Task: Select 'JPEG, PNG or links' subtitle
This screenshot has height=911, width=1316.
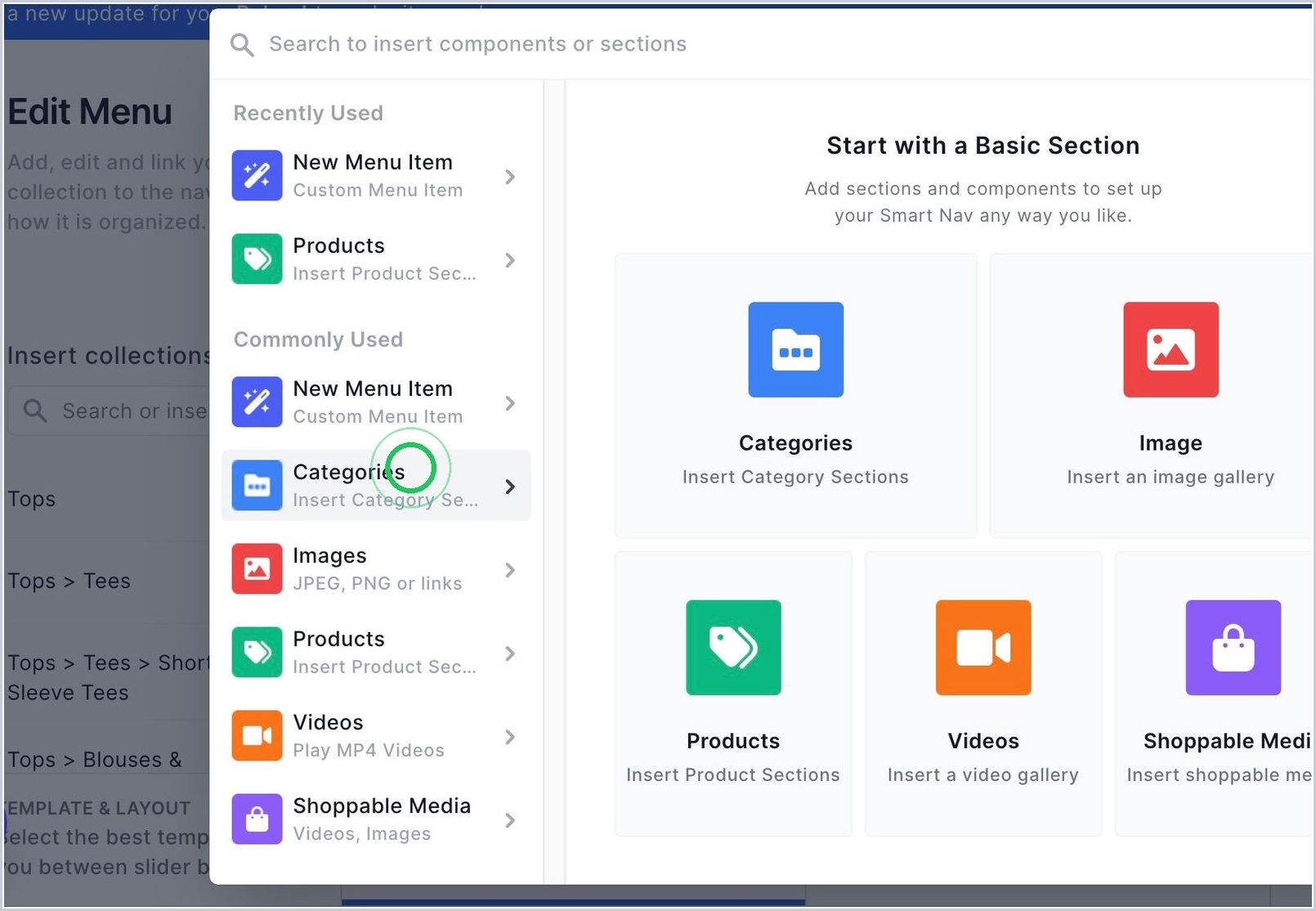Action: [378, 583]
